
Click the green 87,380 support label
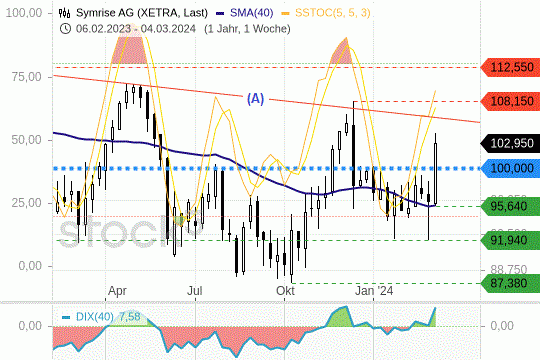(x=510, y=284)
